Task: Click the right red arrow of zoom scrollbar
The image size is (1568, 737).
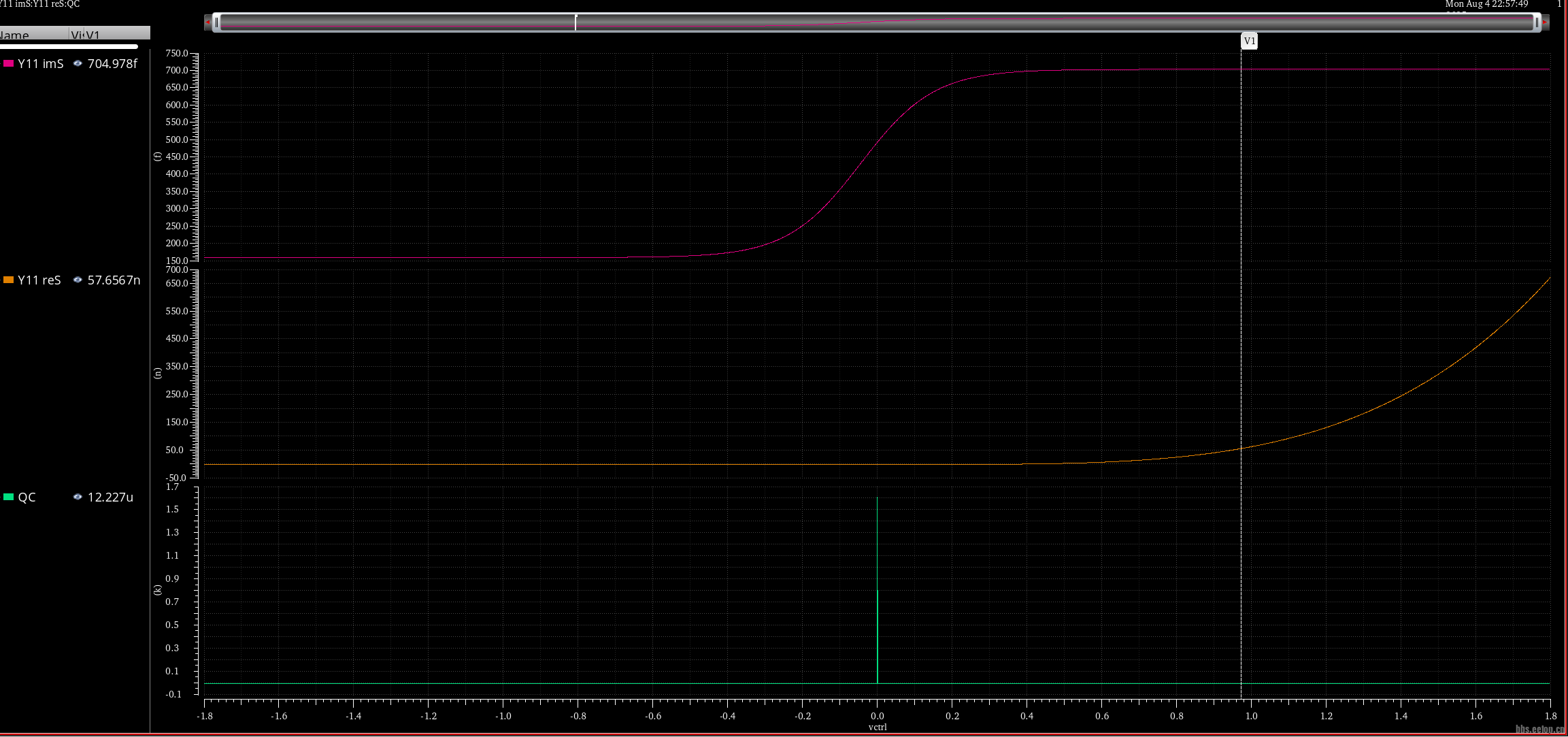Action: pos(1545,22)
